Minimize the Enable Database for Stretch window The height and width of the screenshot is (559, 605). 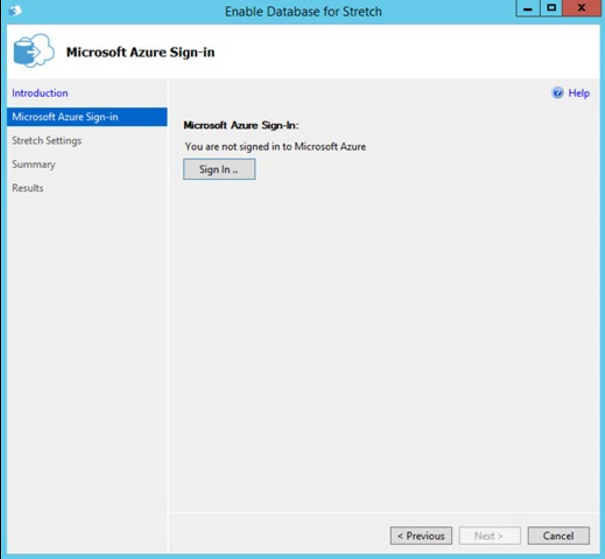pos(528,8)
